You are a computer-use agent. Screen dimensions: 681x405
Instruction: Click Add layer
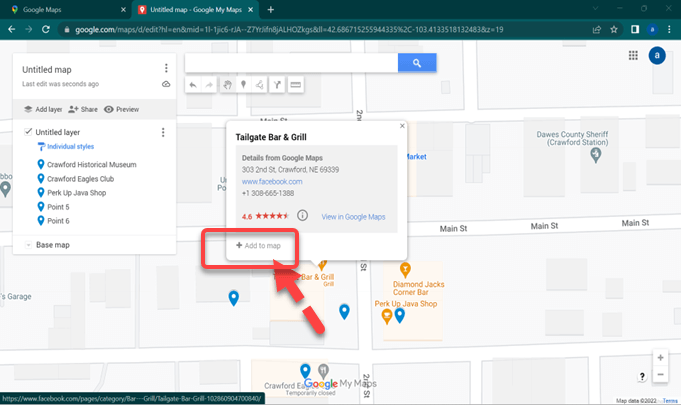click(43, 109)
